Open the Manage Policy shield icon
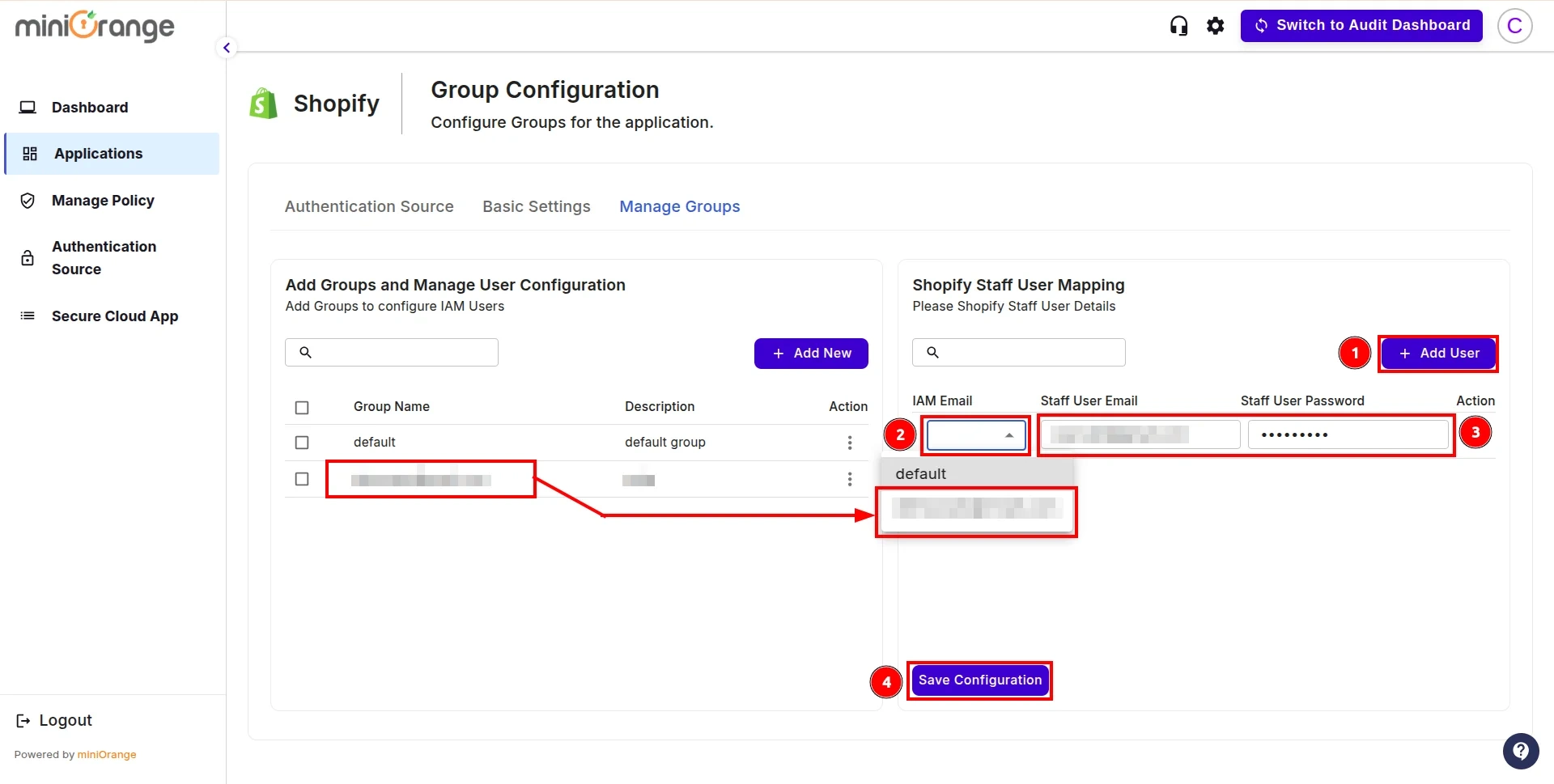 [x=28, y=201]
